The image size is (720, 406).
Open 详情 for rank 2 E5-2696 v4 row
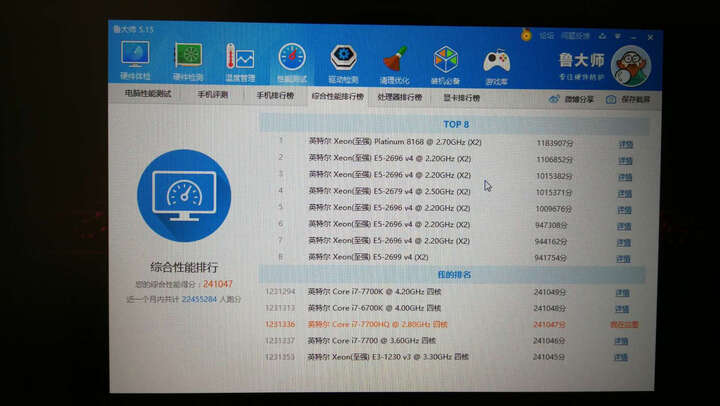pos(625,161)
